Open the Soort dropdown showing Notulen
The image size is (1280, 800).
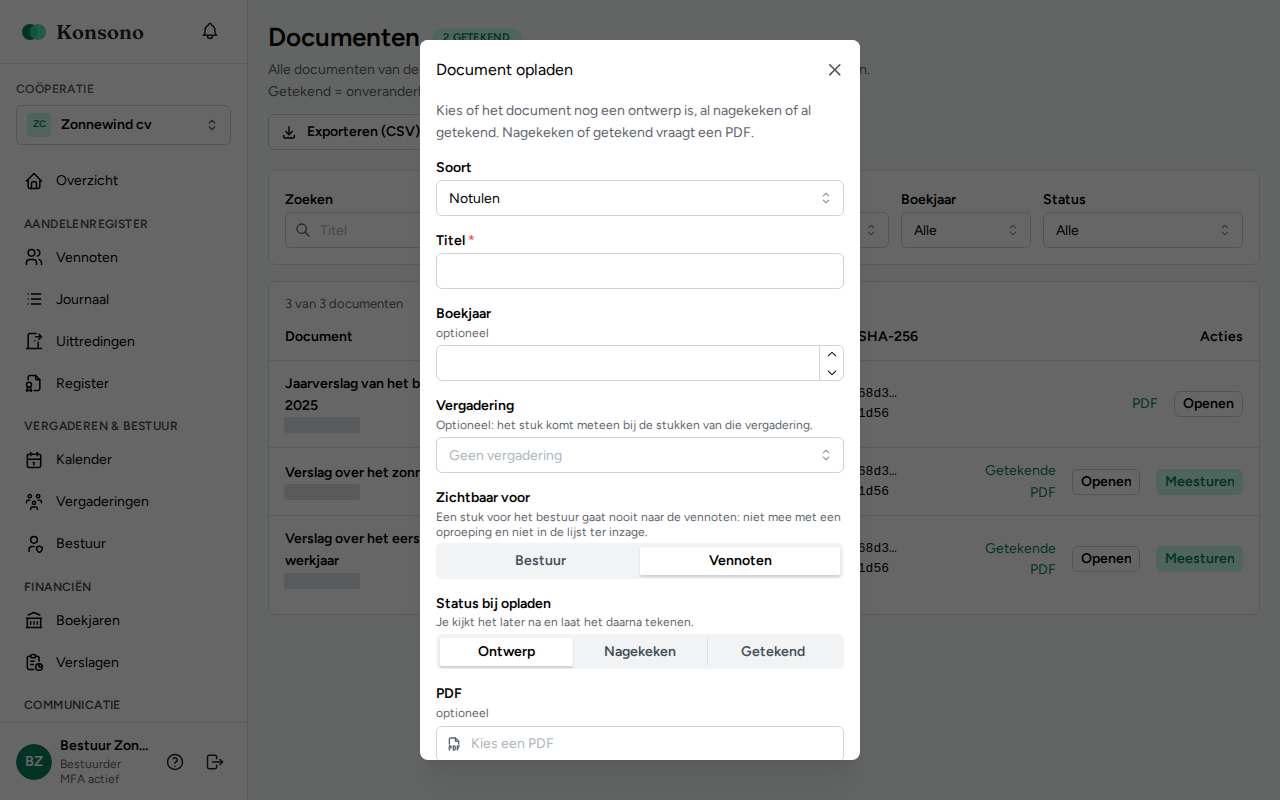tap(640, 198)
